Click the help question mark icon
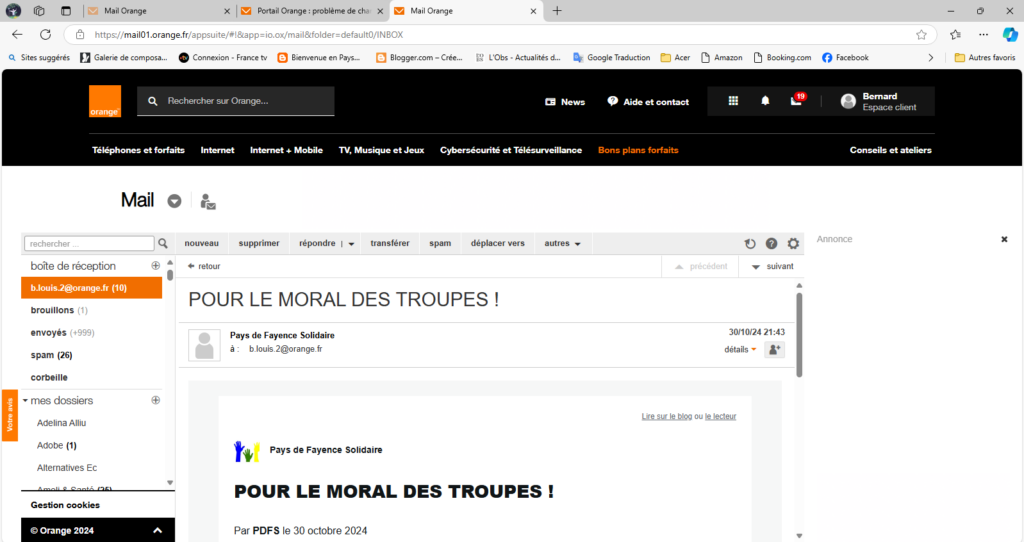This screenshot has width=1024, height=542. coord(771,243)
